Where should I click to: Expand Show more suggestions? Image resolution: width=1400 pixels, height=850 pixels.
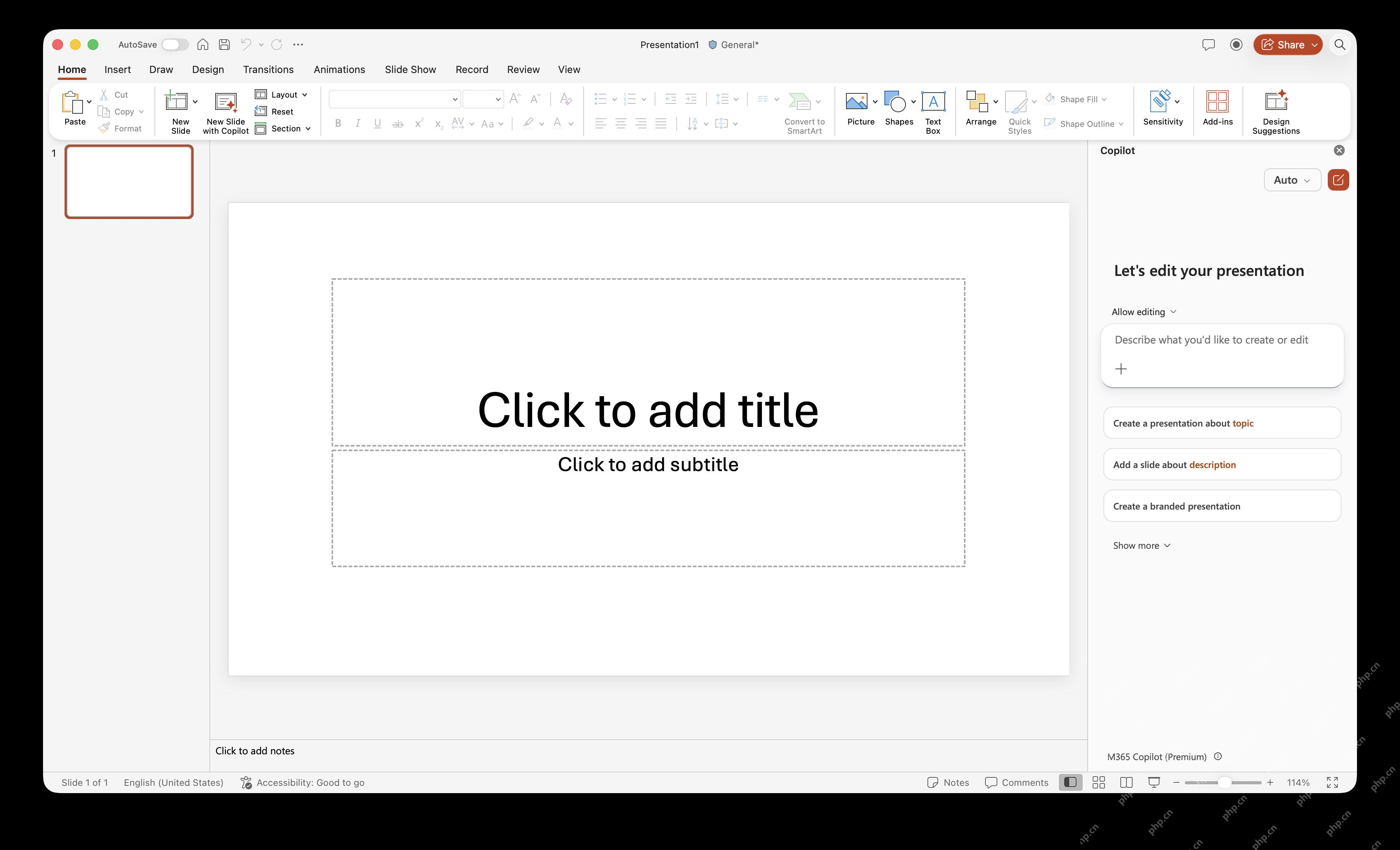(x=1141, y=545)
